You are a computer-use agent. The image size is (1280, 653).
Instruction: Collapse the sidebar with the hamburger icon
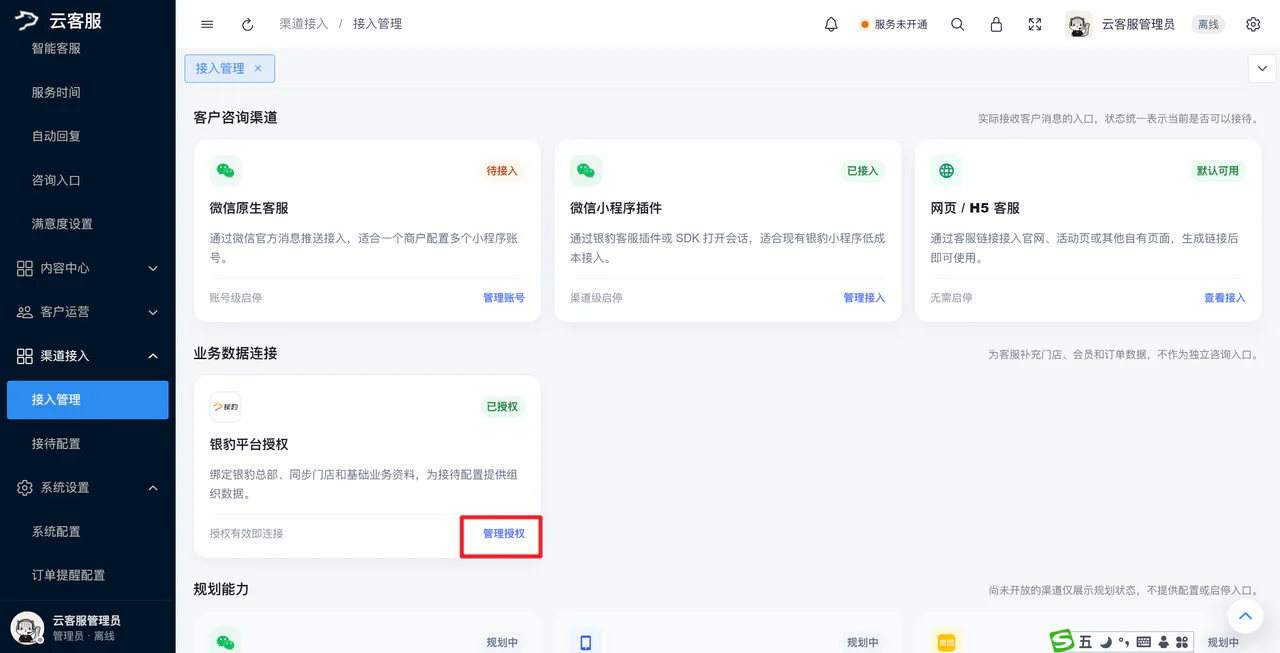207,24
